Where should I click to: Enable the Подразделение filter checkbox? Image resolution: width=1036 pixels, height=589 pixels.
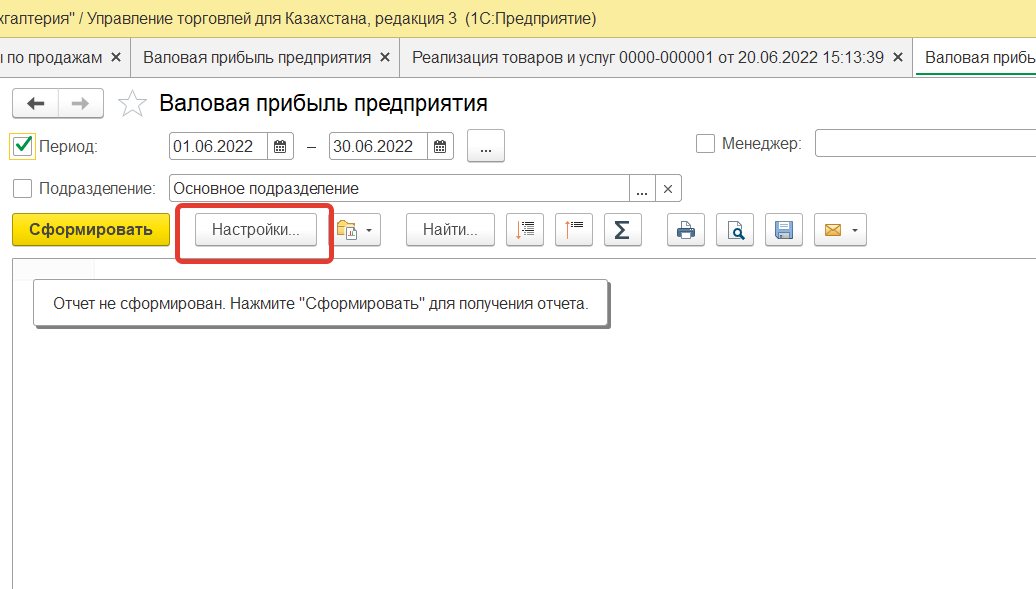23,188
